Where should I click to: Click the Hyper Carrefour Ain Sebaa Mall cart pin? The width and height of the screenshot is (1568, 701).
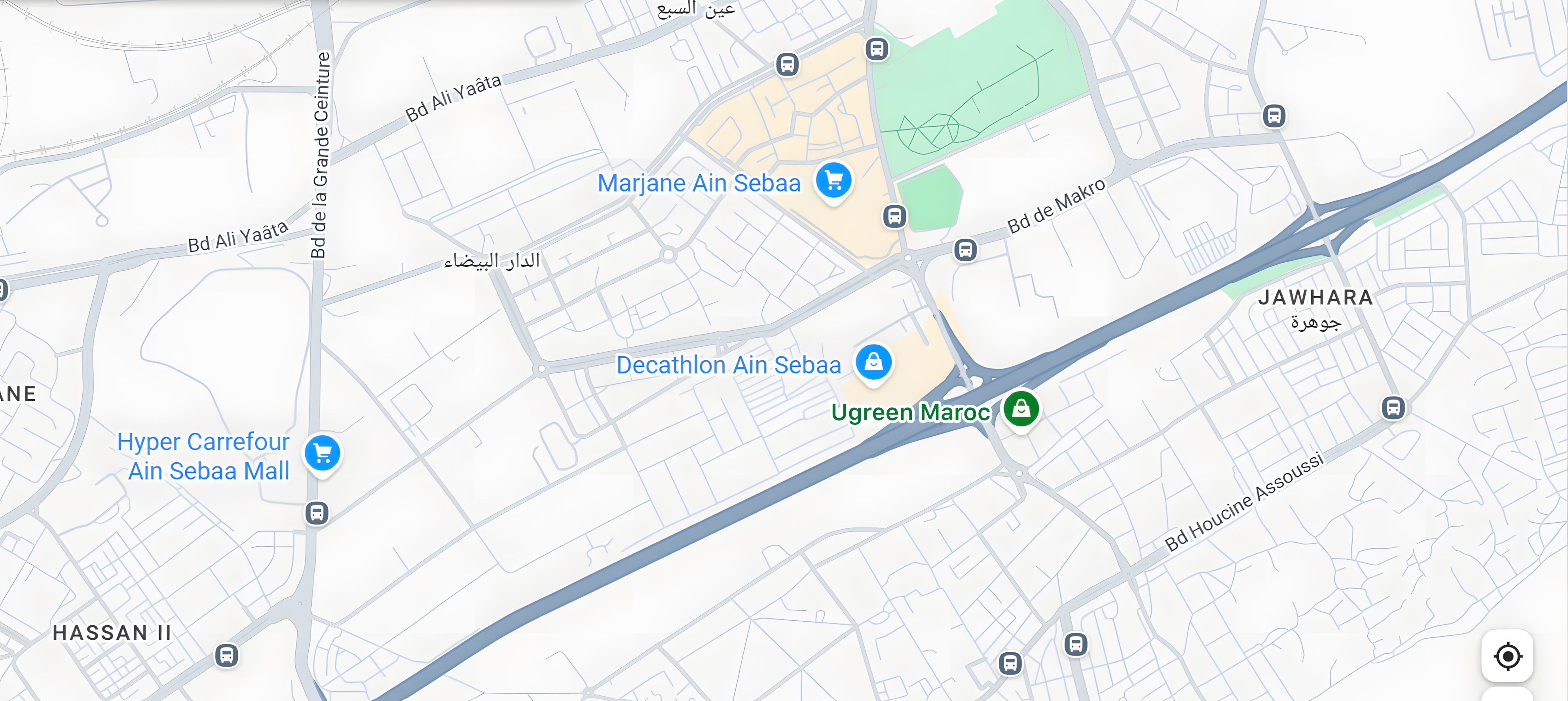click(x=322, y=454)
